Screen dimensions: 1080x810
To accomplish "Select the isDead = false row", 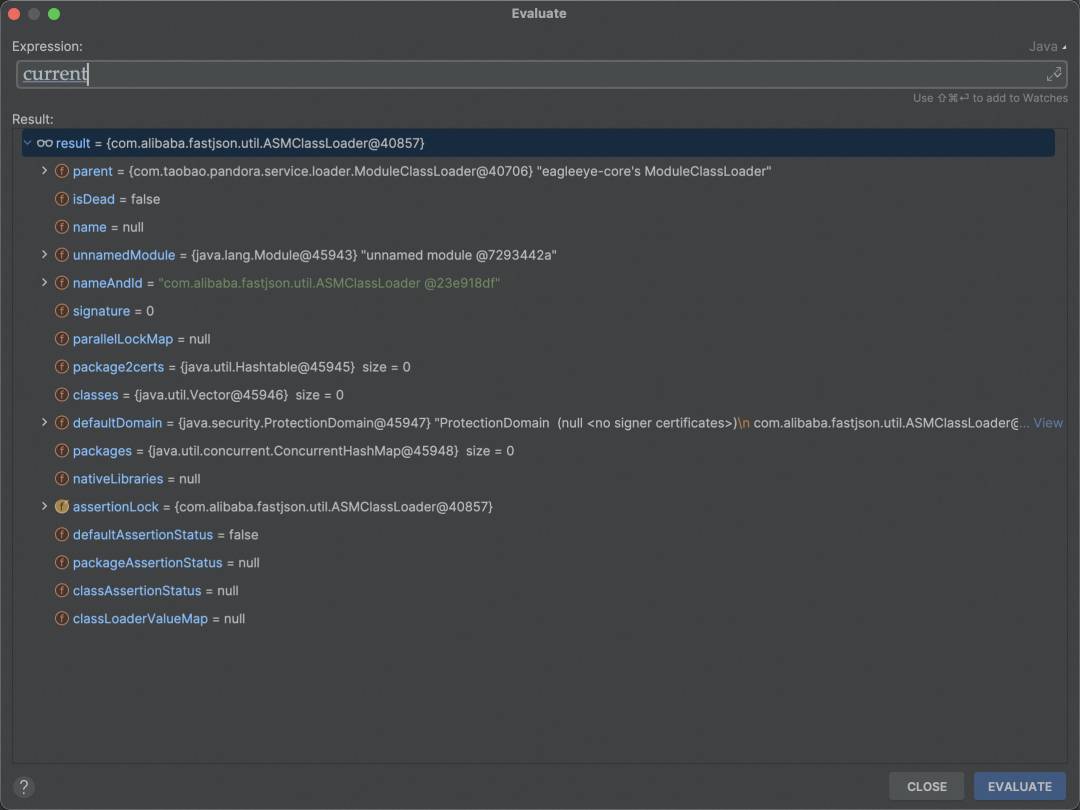I will (538, 199).
